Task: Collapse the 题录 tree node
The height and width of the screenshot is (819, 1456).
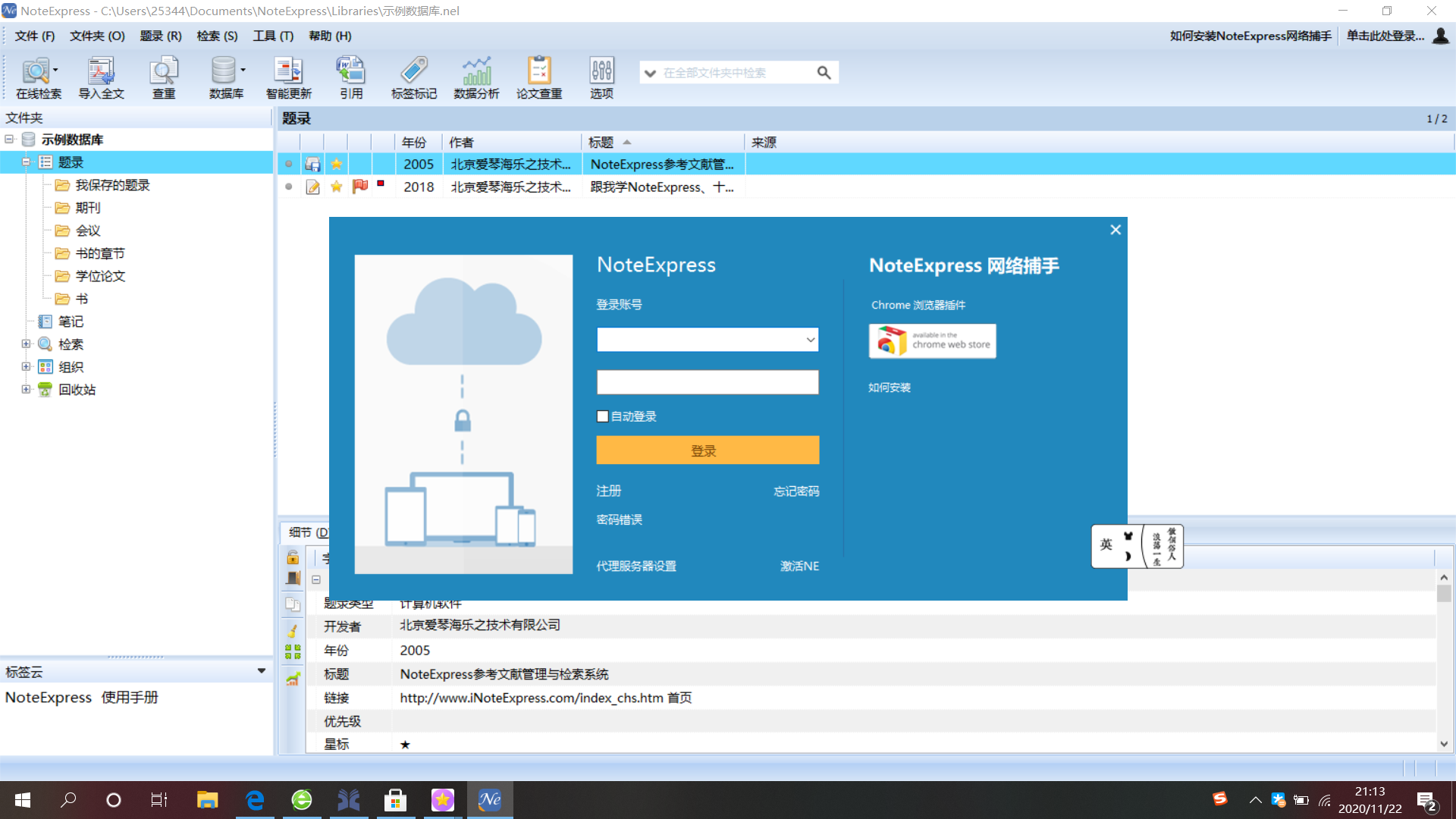Action: (26, 162)
